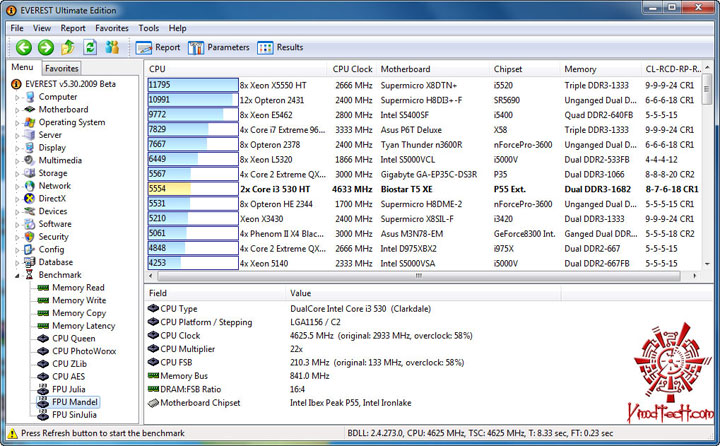Viewport: 720px width, 446px height.
Task: Sort by CPU Clock column header
Action: [x=352, y=69]
